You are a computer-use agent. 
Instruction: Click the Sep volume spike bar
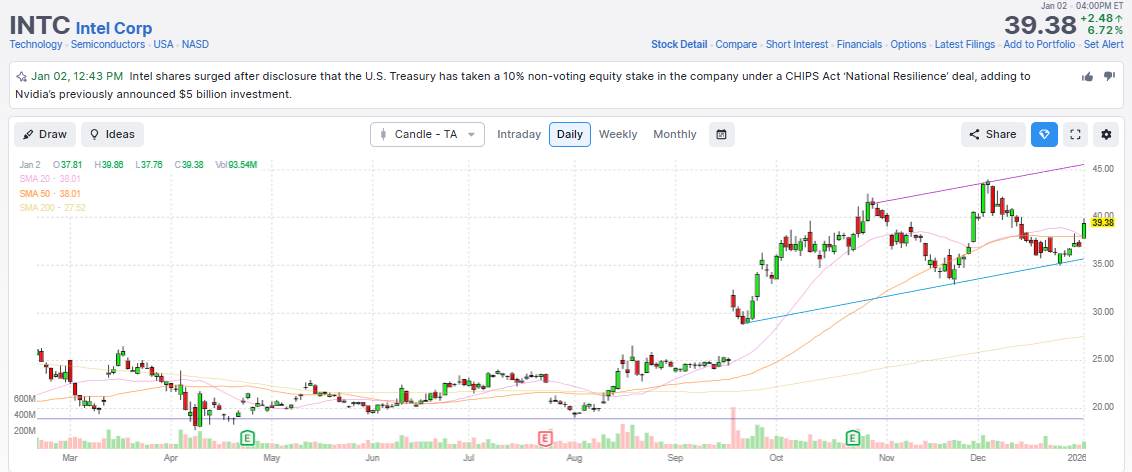pos(733,428)
